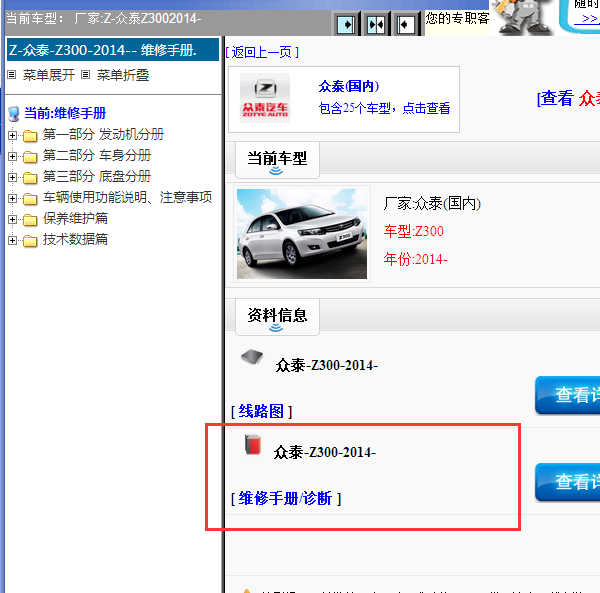Click 众泰-Z300-2014- title above 维修手册/诊断

pyautogui.click(x=325, y=453)
